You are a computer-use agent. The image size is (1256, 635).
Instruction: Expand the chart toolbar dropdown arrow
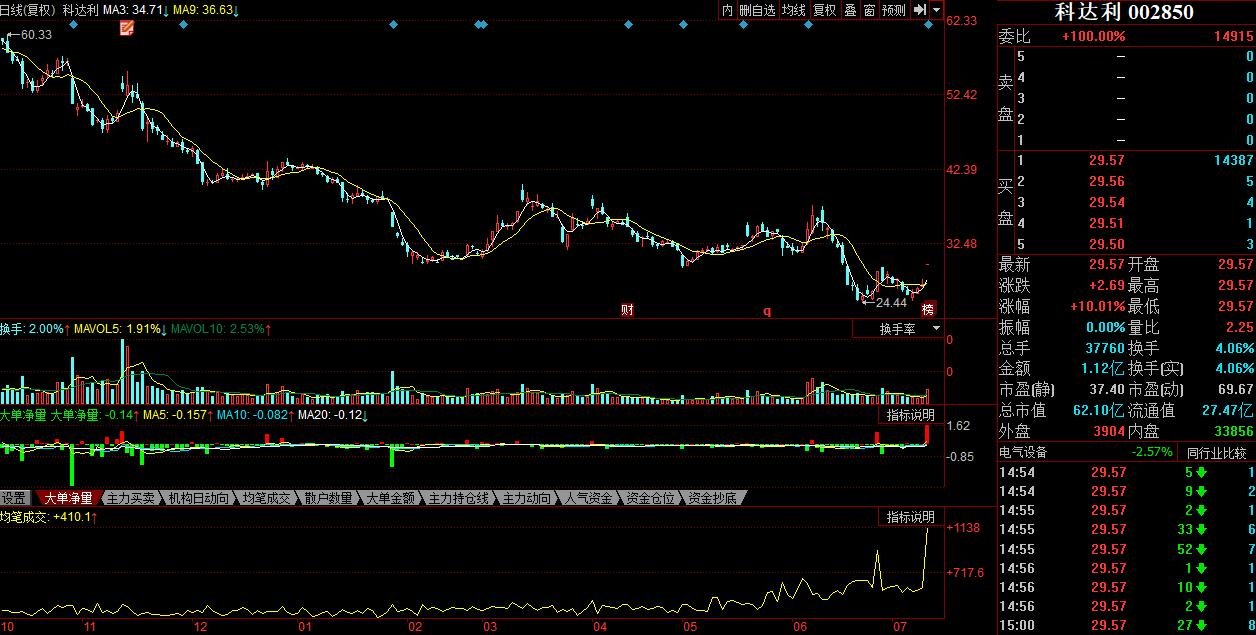coord(936,10)
